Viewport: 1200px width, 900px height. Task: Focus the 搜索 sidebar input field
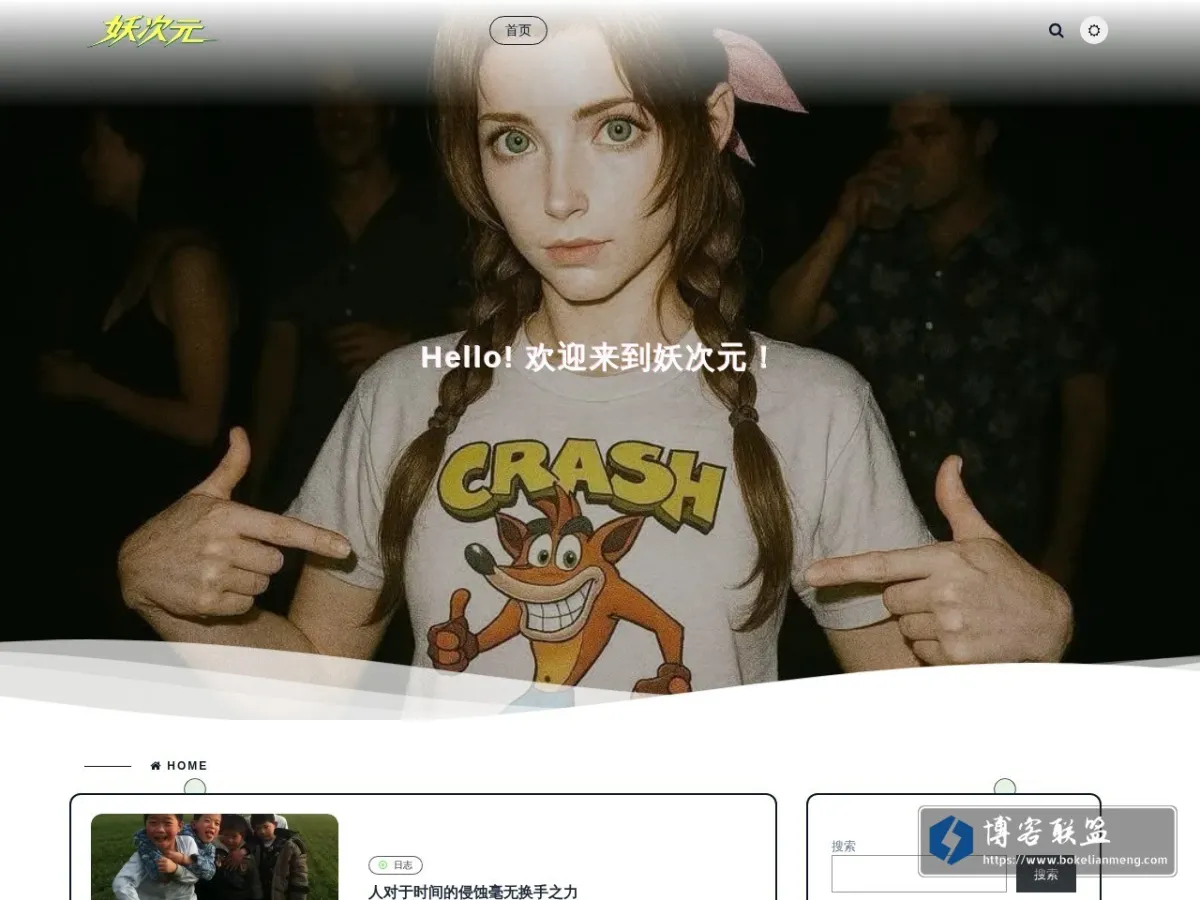click(x=919, y=874)
